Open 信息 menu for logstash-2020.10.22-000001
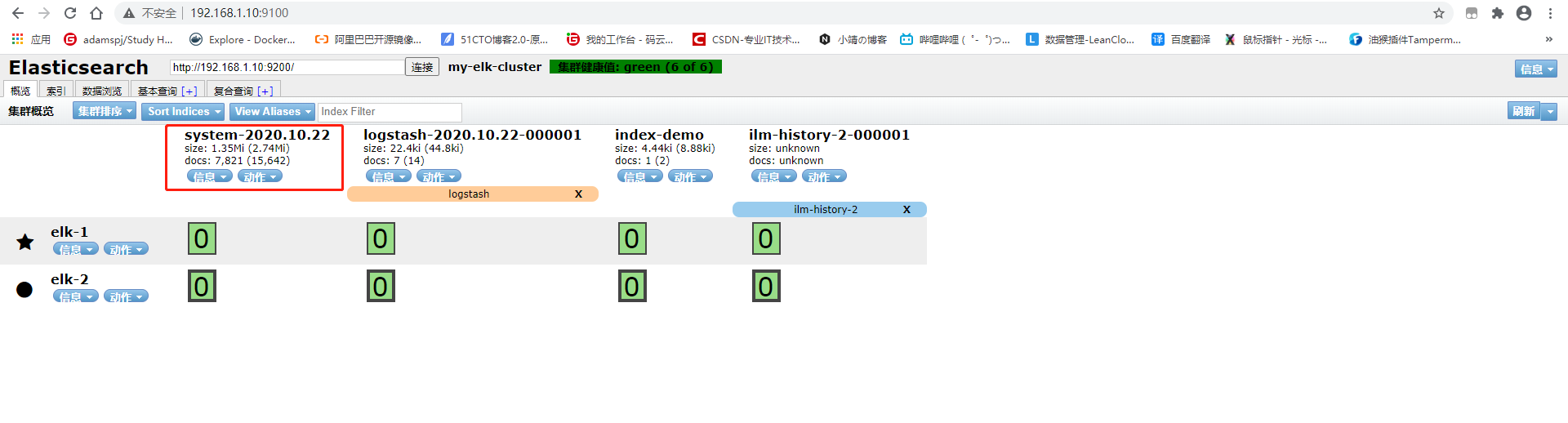Image resolution: width=1568 pixels, height=423 pixels. coord(388,176)
